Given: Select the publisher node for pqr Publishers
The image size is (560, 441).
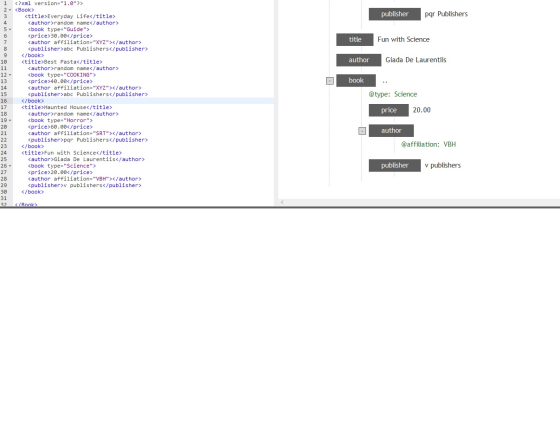Looking at the screenshot, I should 395,14.
